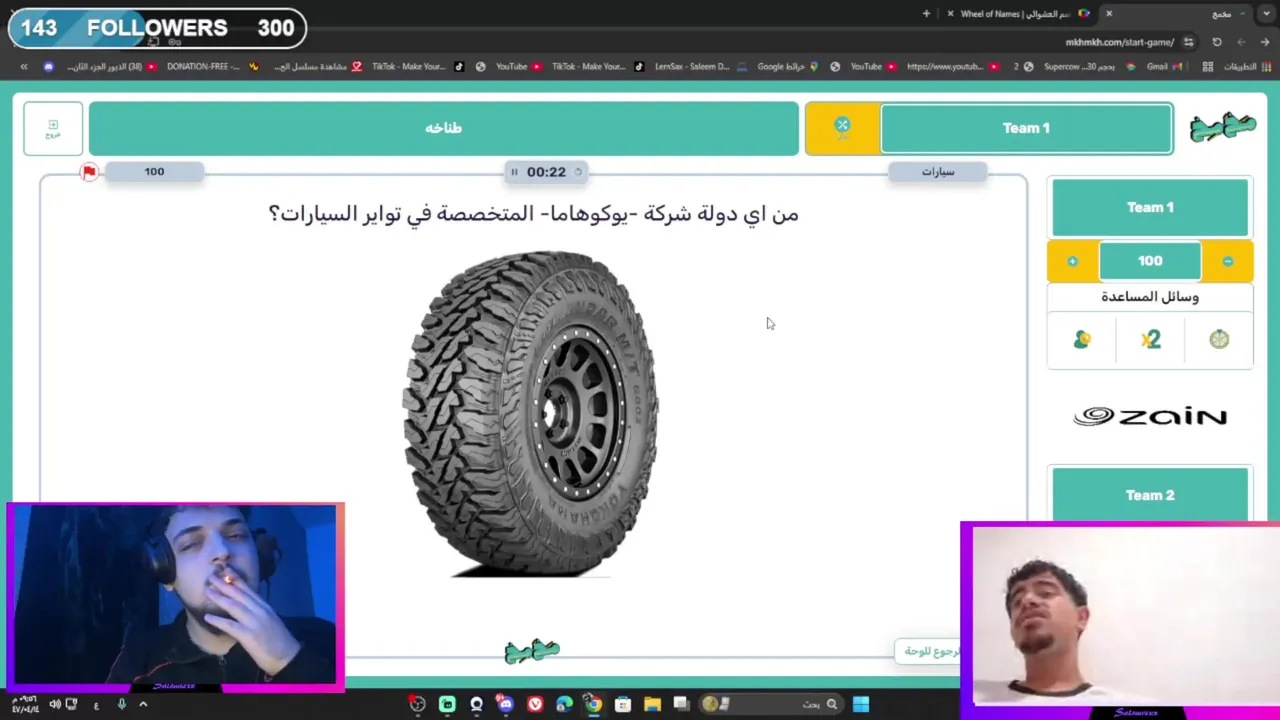Open Google خرائط maps bookmark
Viewport: 1280px width, 720px height.
click(787, 67)
